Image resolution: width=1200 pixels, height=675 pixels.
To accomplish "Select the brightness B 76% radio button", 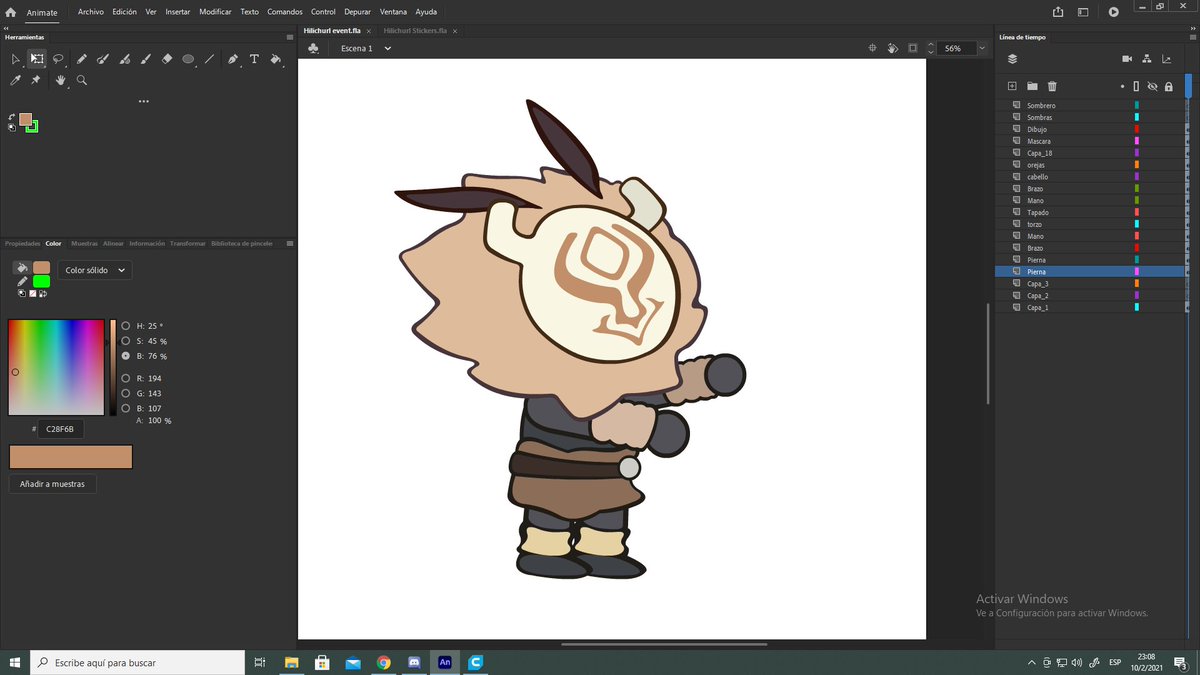I will tap(125, 356).
